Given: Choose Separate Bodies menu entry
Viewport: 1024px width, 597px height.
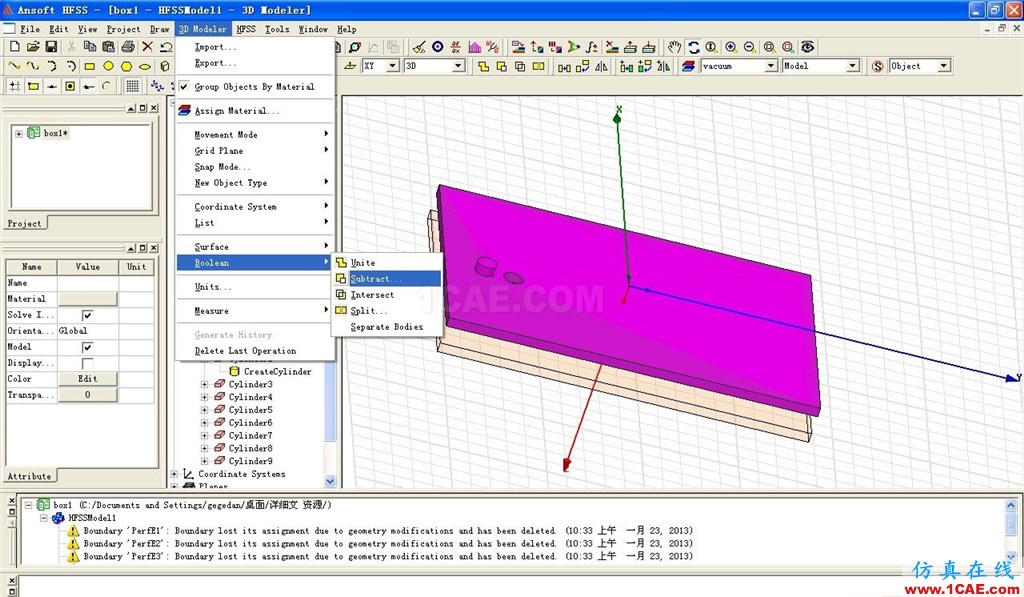Looking at the screenshot, I should pyautogui.click(x=387, y=327).
